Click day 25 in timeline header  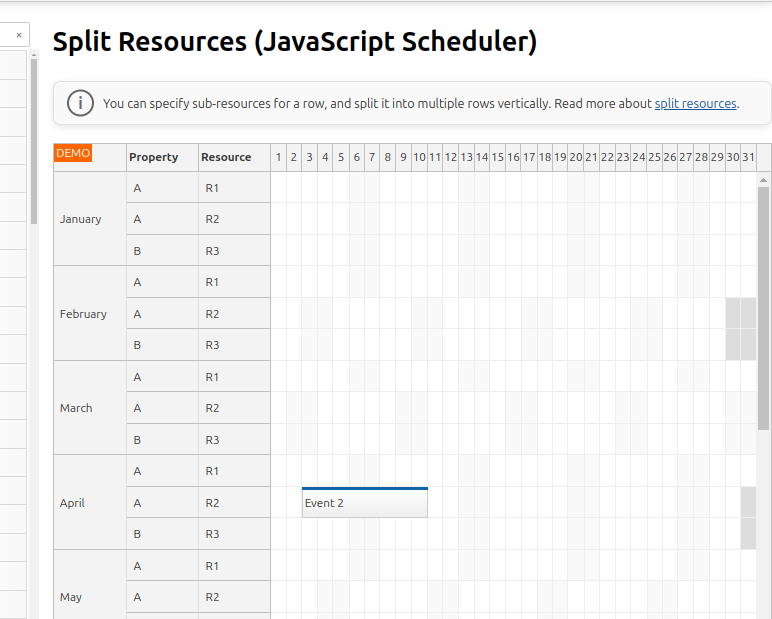654,157
